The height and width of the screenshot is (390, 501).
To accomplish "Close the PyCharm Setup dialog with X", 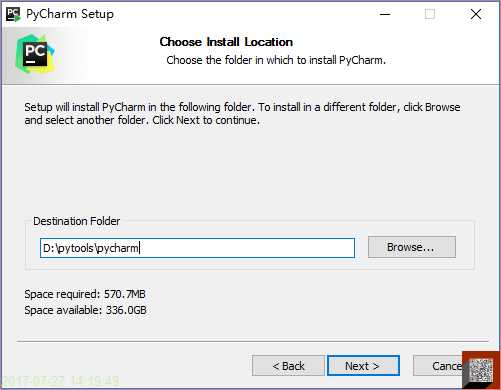I will coord(476,14).
